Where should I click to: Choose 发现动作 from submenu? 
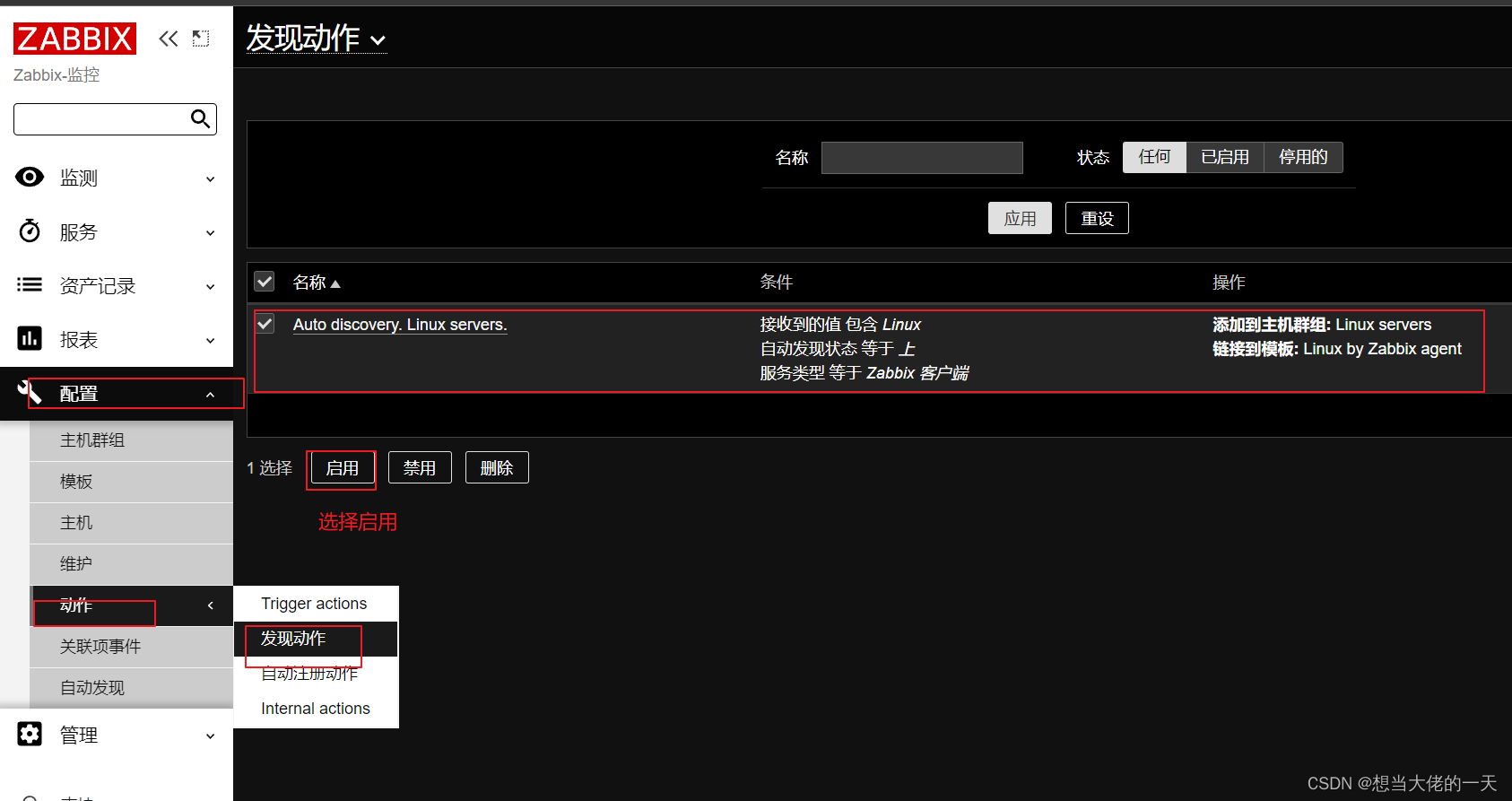(x=316, y=639)
